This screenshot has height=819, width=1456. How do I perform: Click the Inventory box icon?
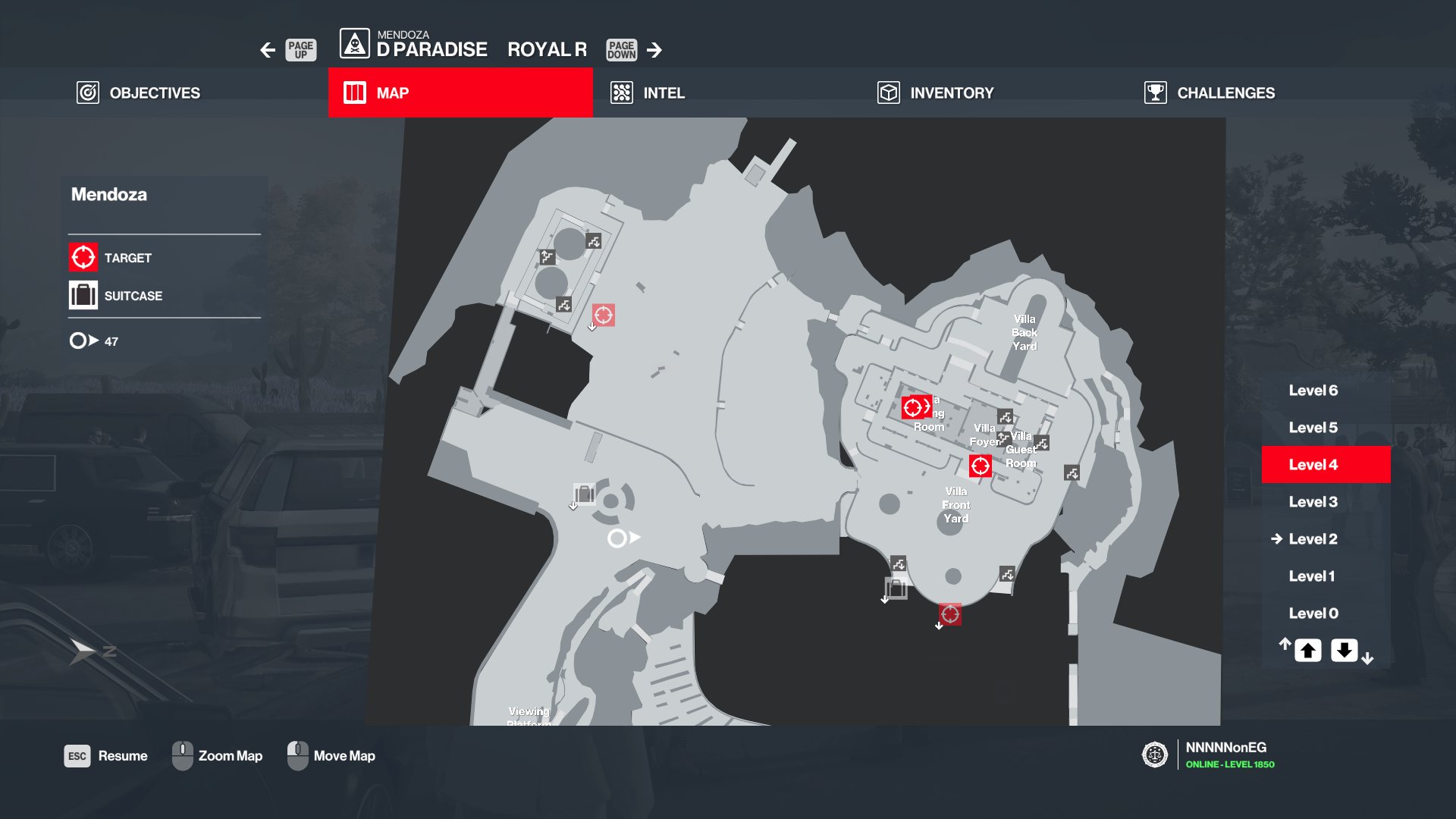(x=889, y=93)
